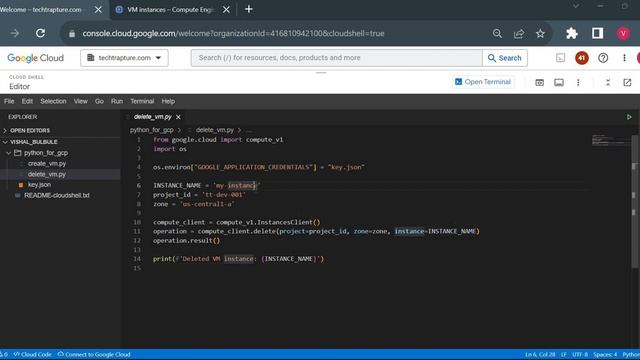Viewport: 640px width, 360px height.
Task: Open the techtrapture.com project selector dropdown
Action: (x=124, y=58)
